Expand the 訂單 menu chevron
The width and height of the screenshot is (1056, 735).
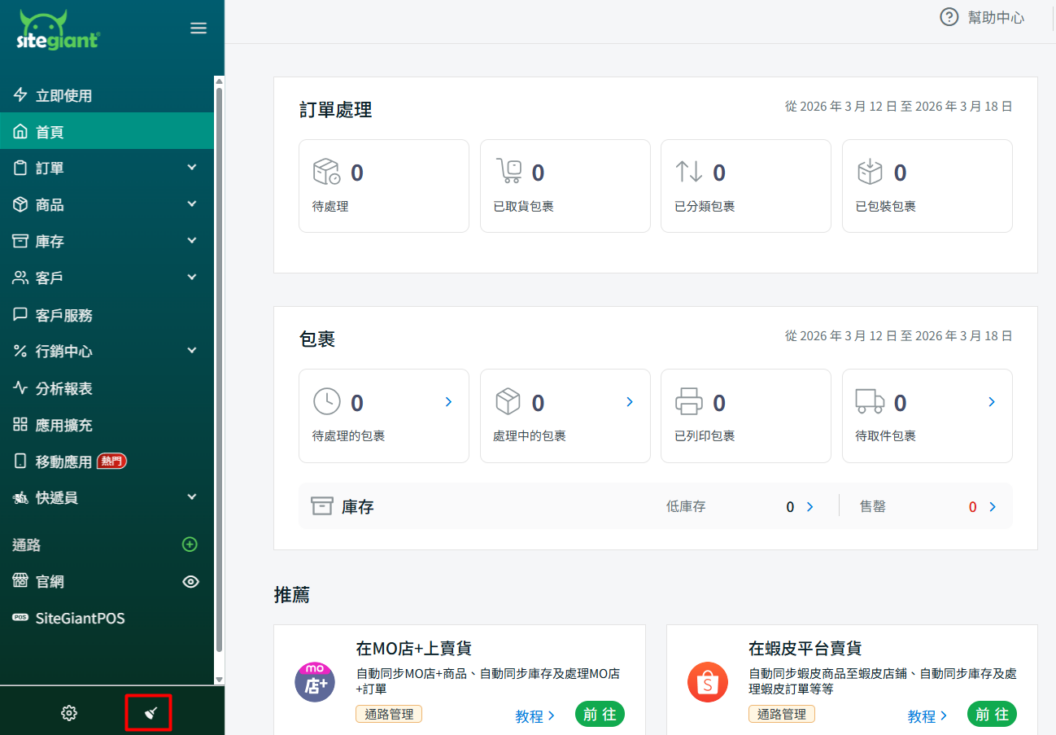192,168
